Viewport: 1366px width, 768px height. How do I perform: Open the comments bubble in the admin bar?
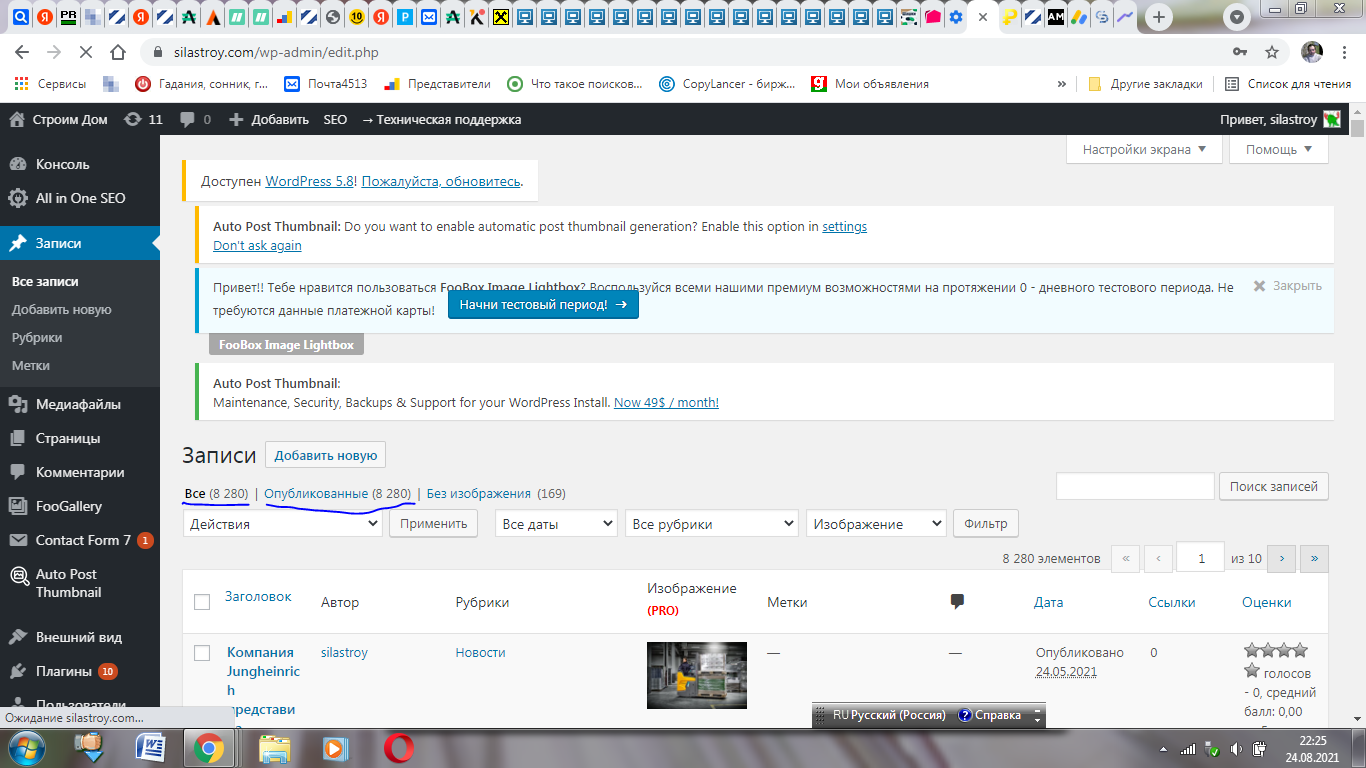[x=195, y=119]
